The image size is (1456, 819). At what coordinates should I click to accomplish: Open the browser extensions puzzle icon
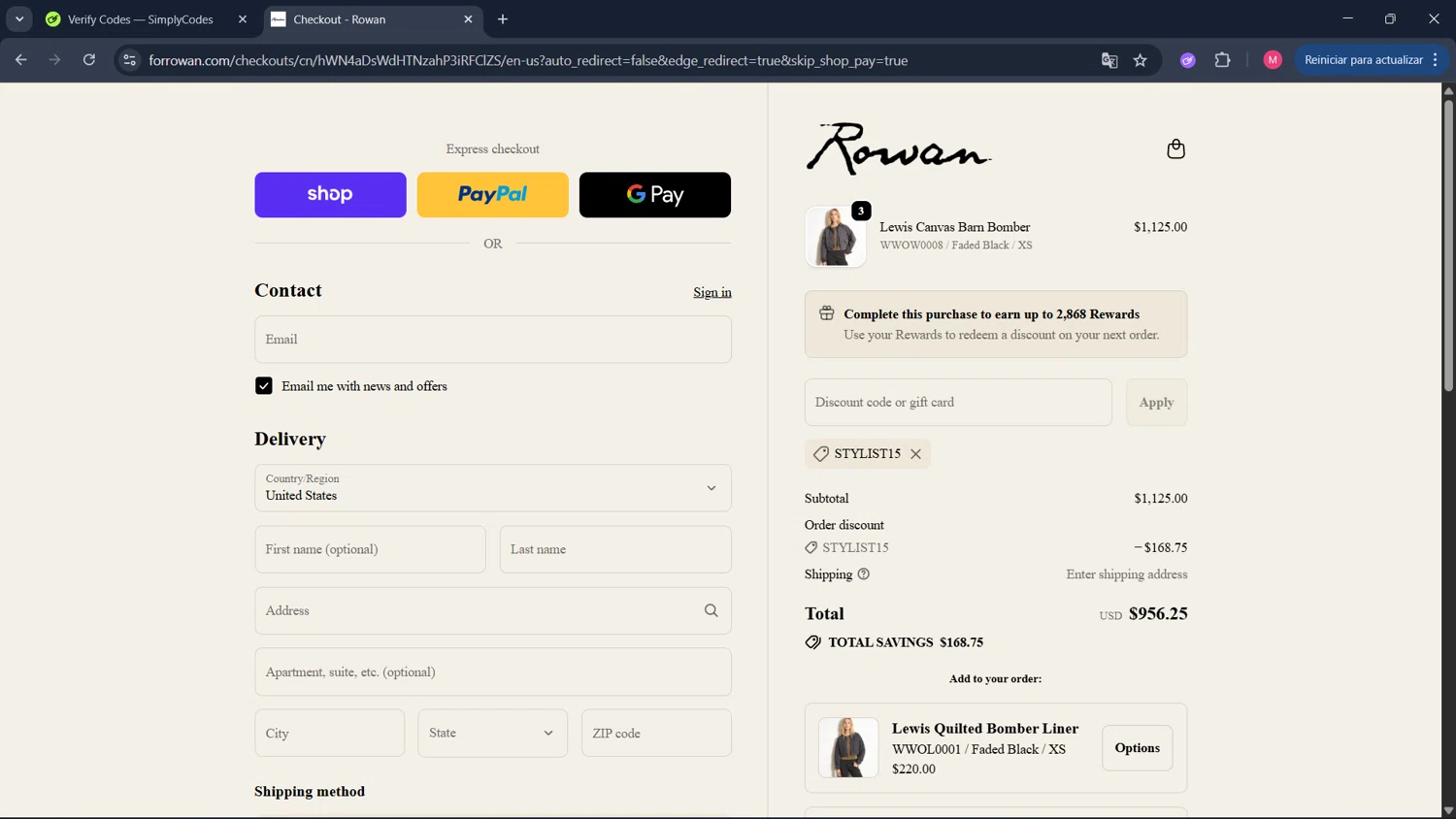click(1222, 60)
